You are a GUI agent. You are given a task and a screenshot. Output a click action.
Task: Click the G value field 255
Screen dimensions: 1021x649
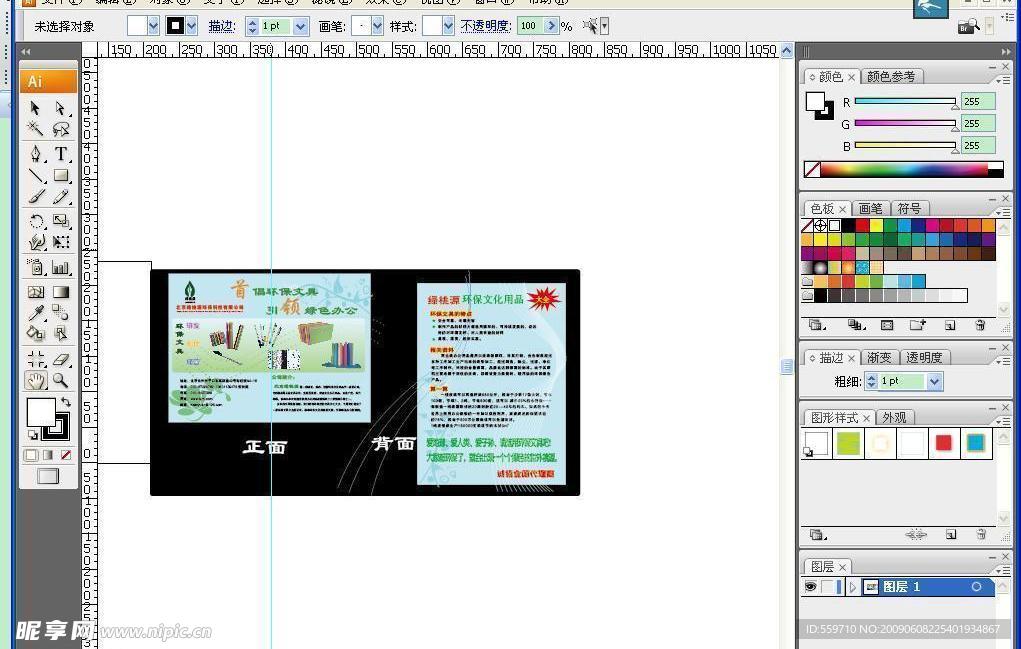978,124
